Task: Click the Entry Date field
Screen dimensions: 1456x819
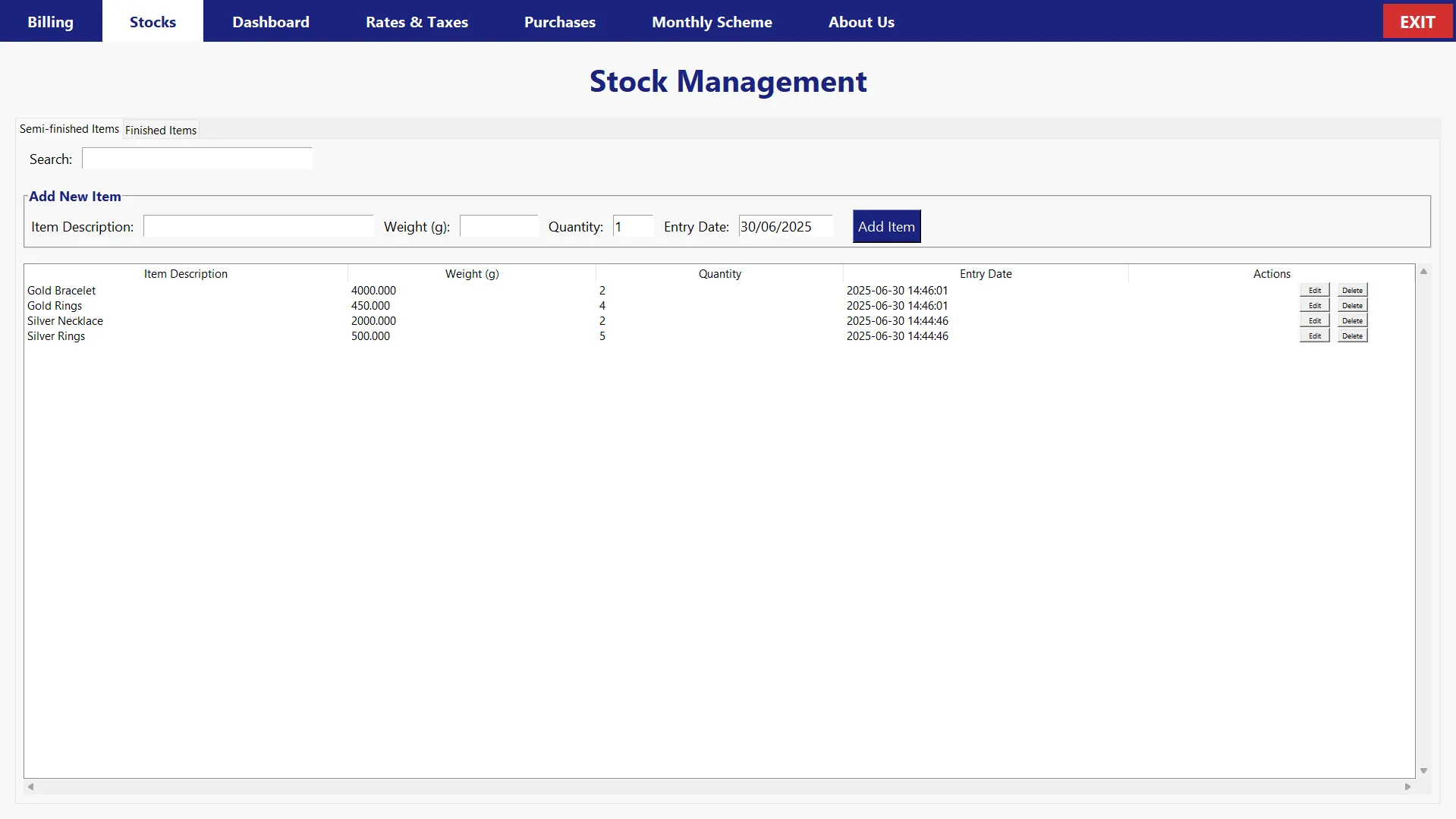Action: pyautogui.click(x=785, y=226)
